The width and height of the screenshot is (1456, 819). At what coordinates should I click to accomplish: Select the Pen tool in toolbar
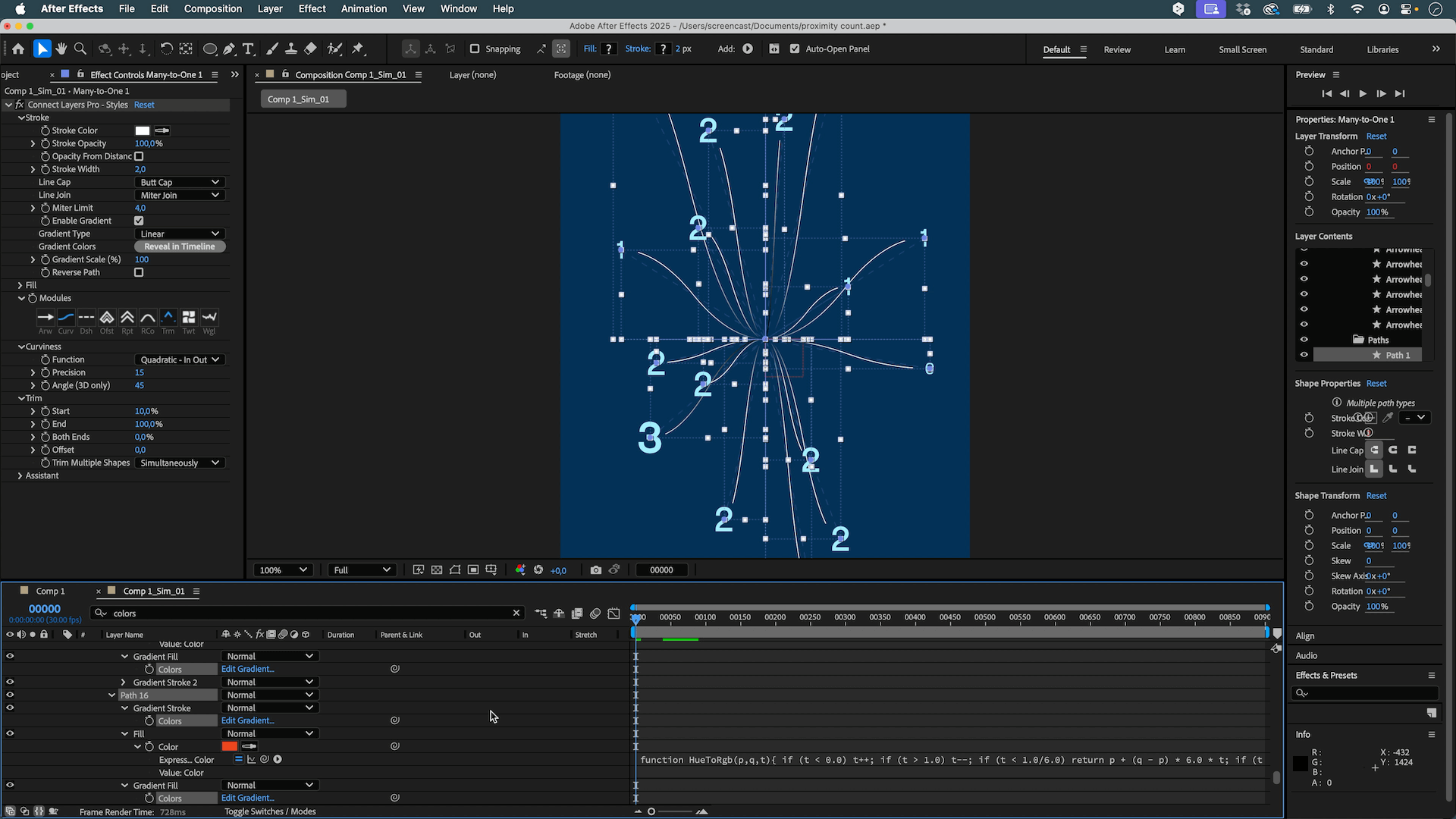(229, 49)
